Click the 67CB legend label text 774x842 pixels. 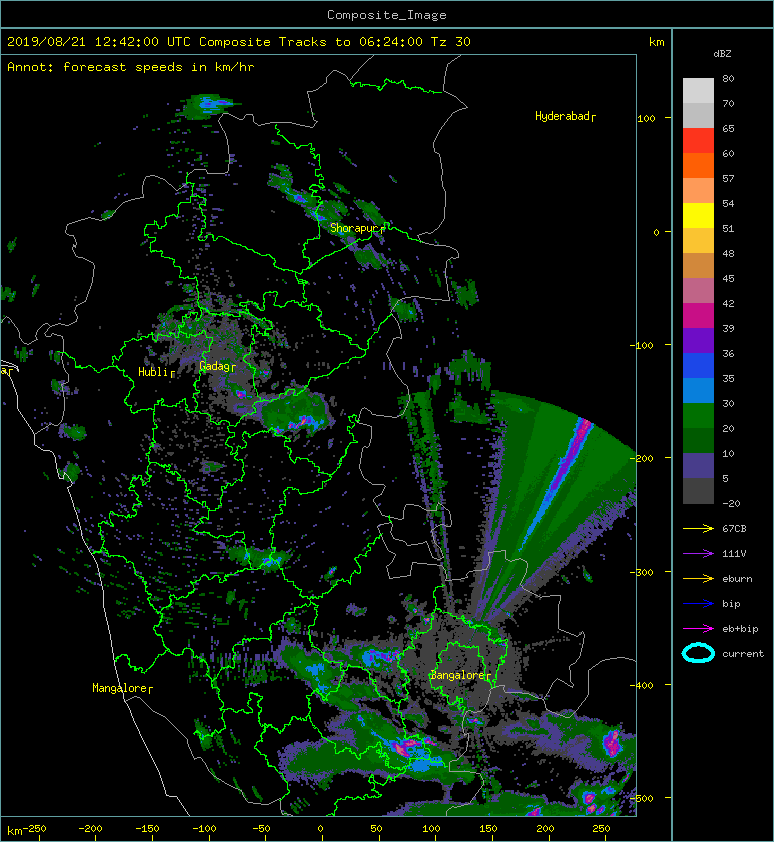click(734, 528)
